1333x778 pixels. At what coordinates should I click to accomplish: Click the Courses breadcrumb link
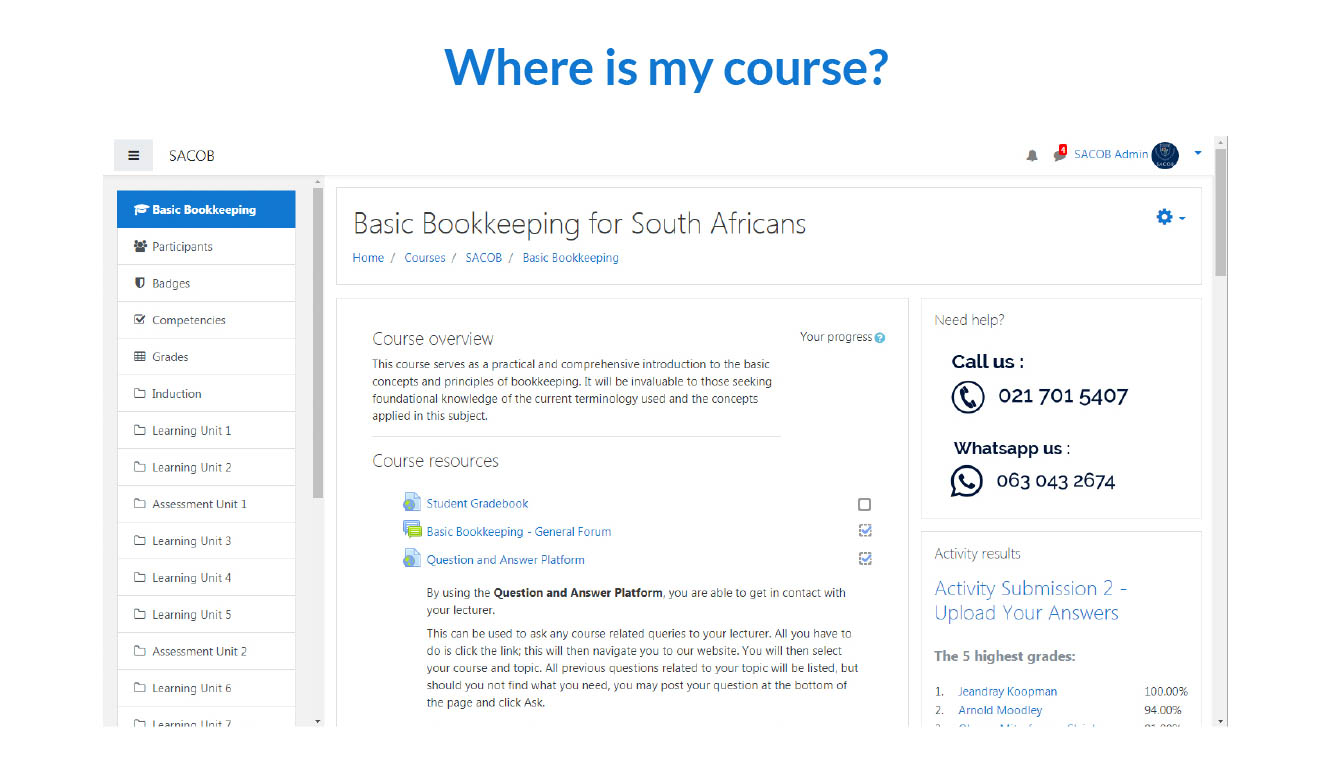click(425, 258)
